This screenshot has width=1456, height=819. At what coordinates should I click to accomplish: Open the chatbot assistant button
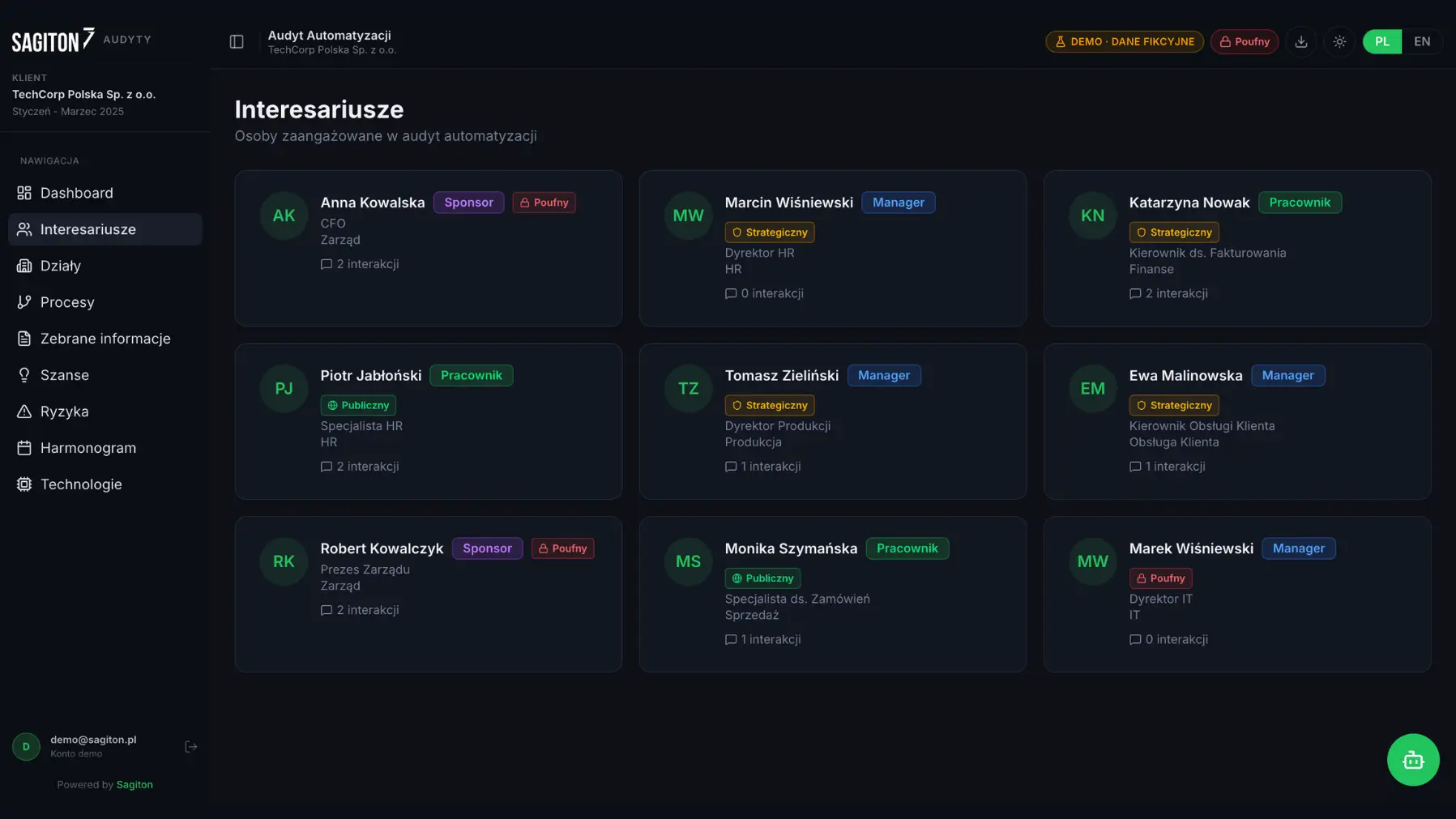point(1413,760)
